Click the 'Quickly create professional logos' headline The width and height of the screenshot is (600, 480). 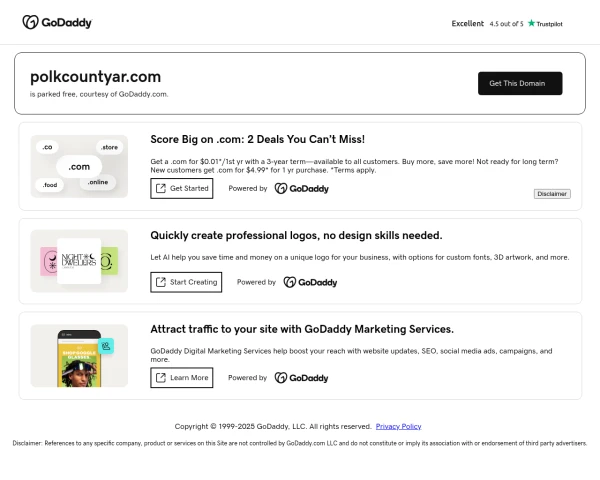pyautogui.click(x=296, y=235)
